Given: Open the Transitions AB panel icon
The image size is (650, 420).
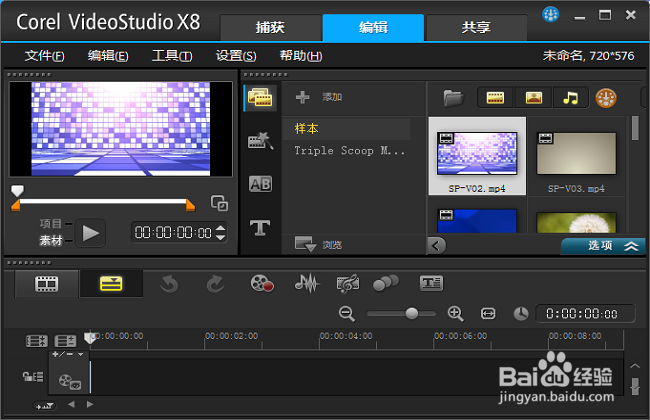Looking at the screenshot, I should pos(260,184).
